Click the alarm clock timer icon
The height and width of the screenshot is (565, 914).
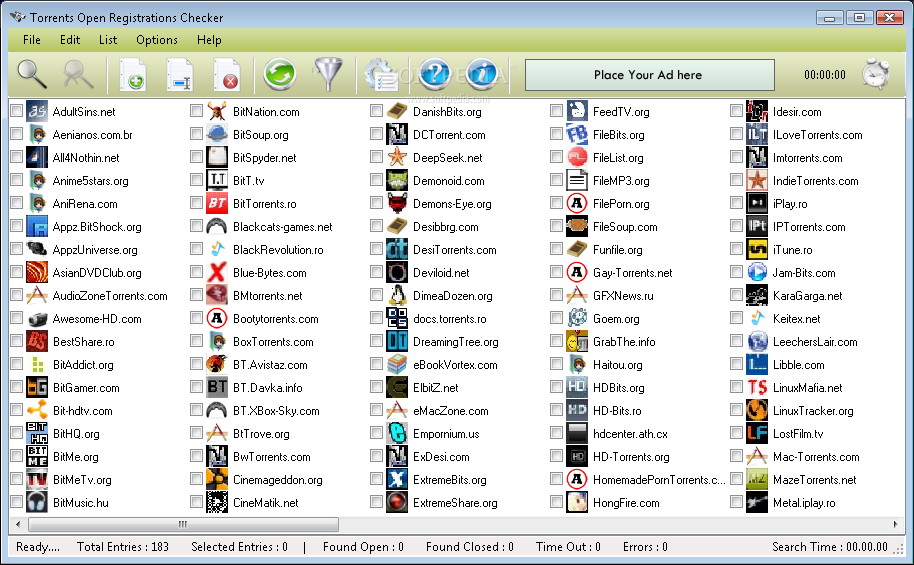[x=876, y=74]
